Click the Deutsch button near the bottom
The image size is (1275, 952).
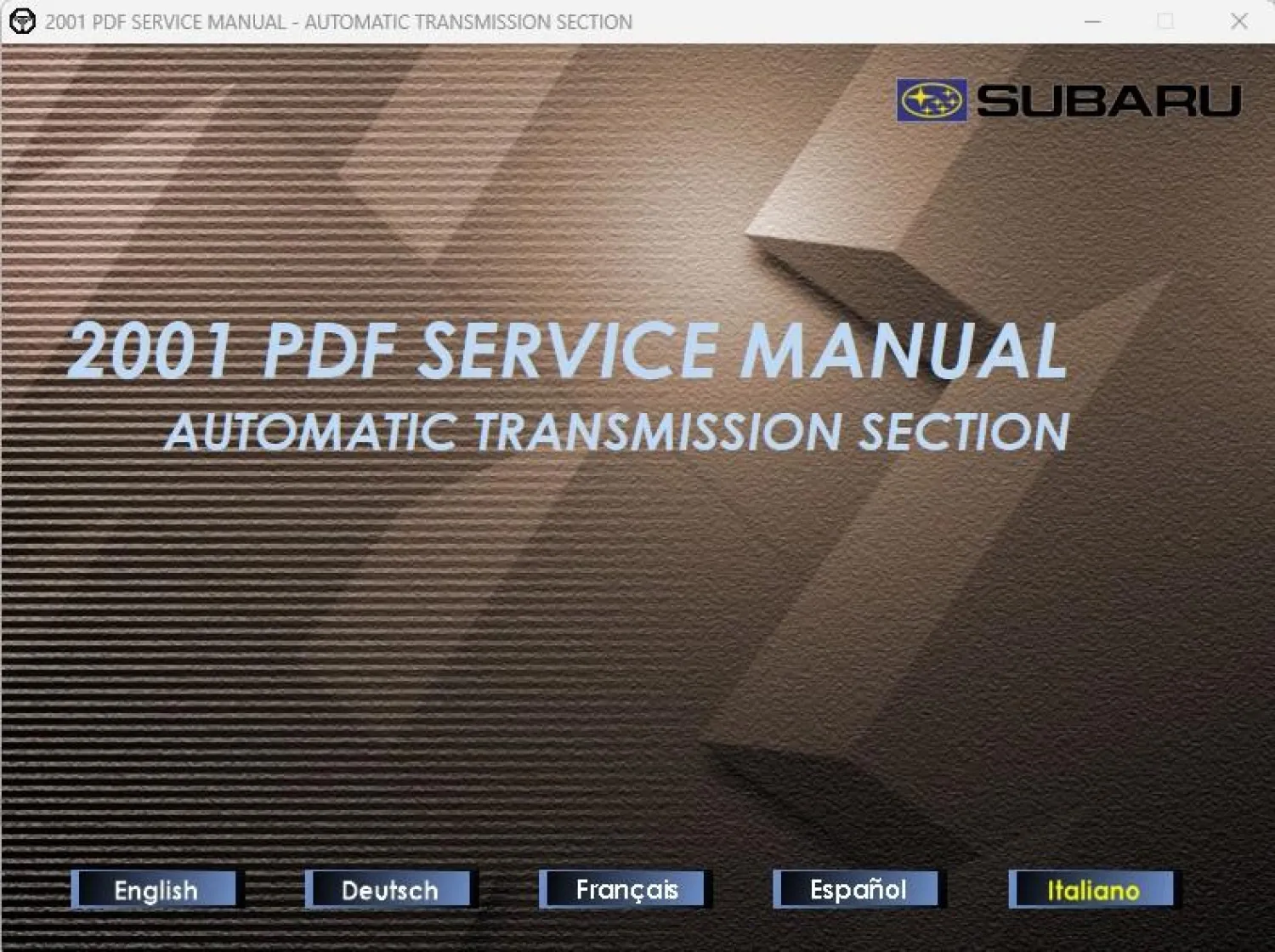(390, 889)
